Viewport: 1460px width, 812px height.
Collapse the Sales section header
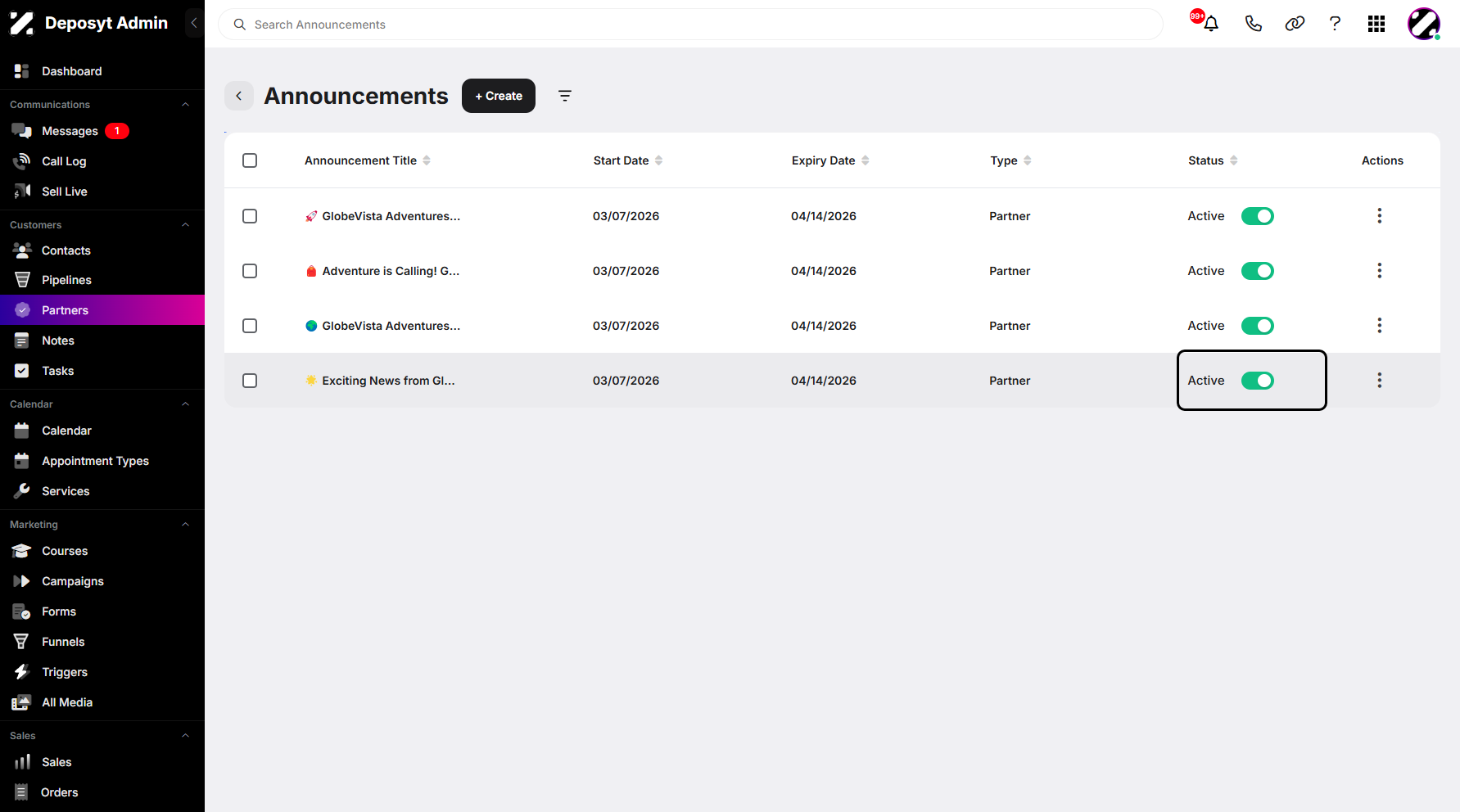click(x=186, y=736)
